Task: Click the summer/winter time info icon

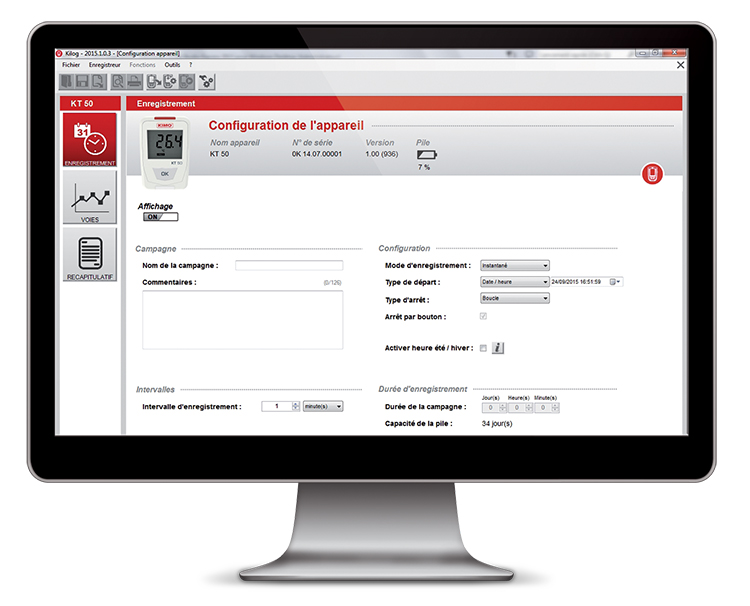Action: [x=498, y=348]
